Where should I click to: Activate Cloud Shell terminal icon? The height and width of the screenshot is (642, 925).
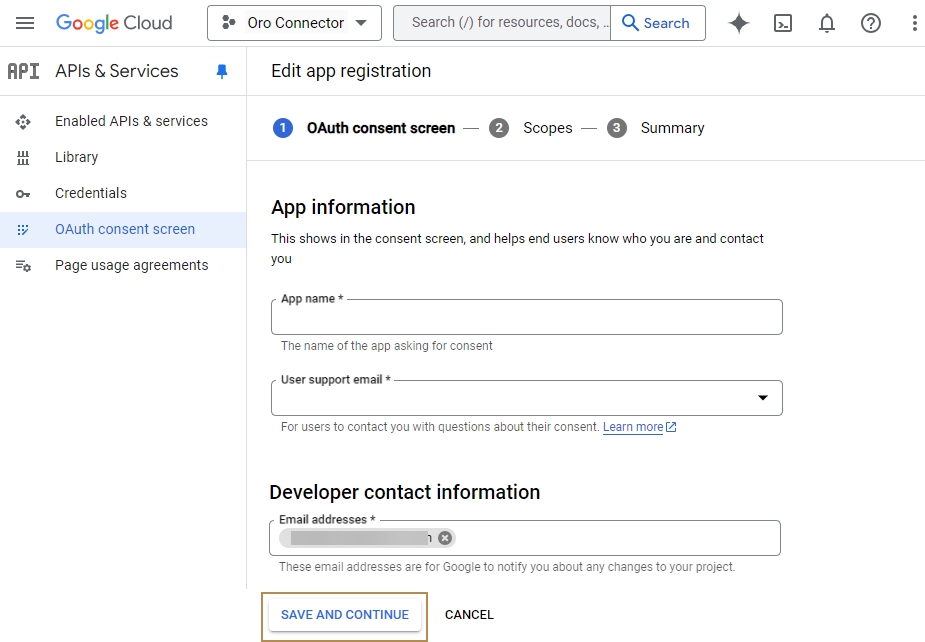click(x=783, y=23)
